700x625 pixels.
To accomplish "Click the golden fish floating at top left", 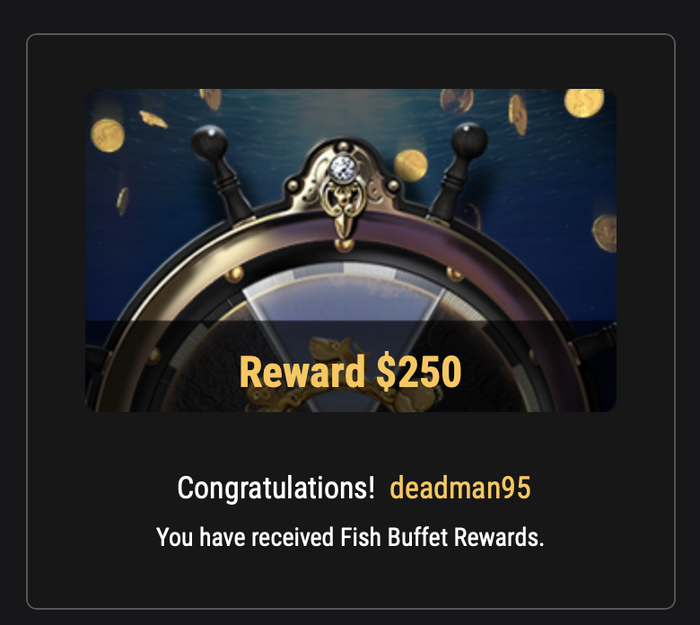I will pyautogui.click(x=153, y=119).
